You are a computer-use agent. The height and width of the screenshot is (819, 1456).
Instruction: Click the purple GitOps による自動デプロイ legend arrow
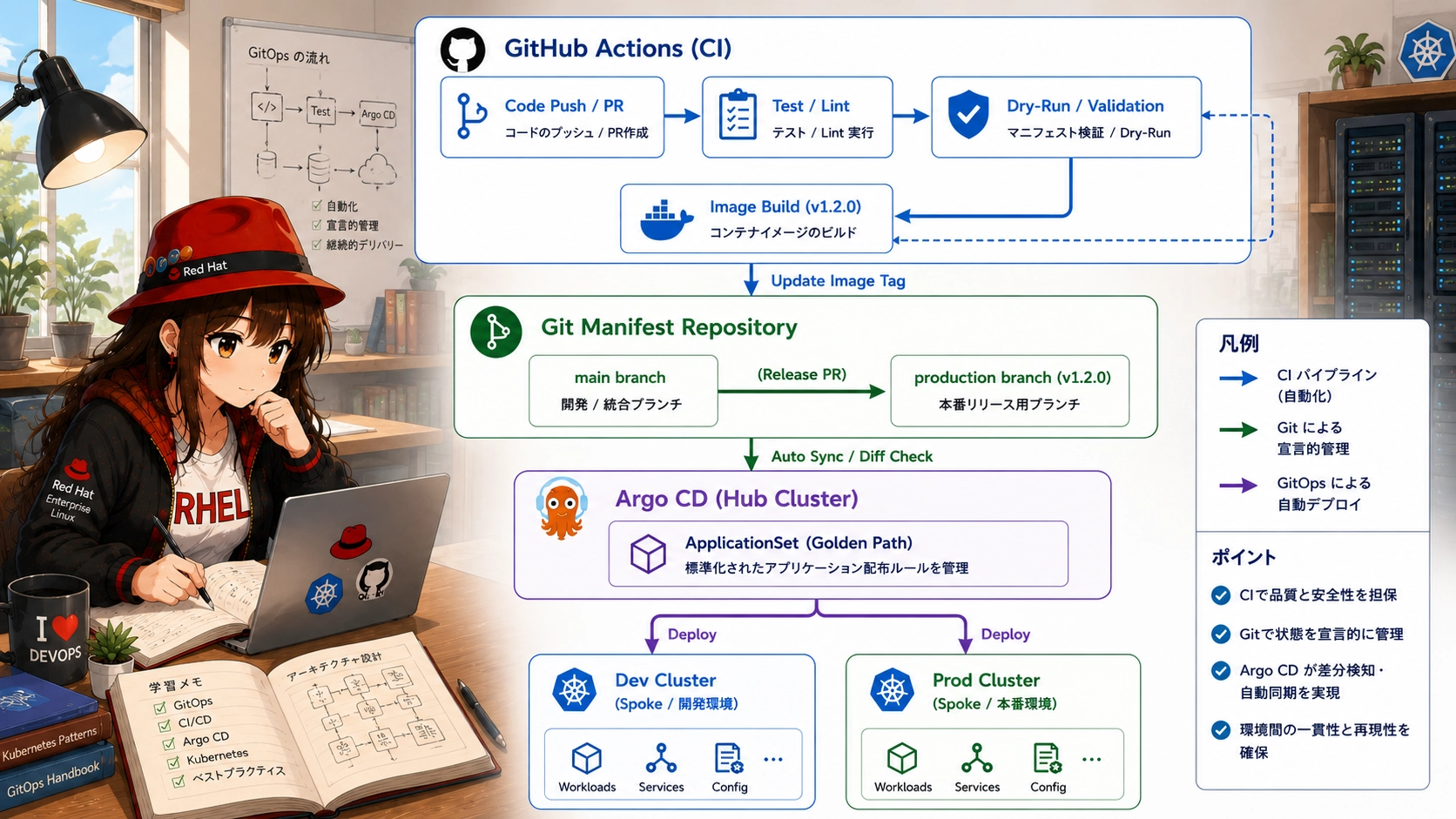[x=1238, y=485]
